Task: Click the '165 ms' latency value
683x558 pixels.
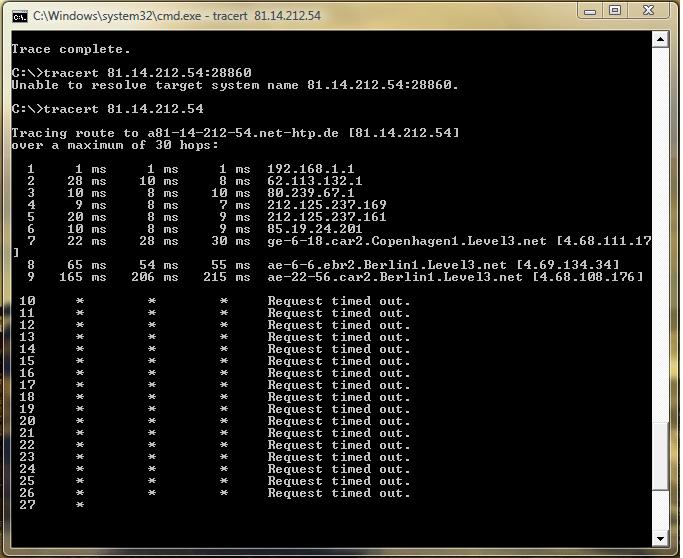Action: pyautogui.click(x=83, y=277)
